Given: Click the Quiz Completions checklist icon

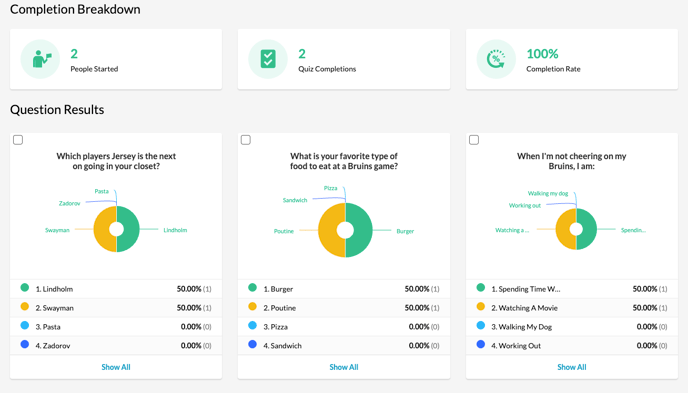Looking at the screenshot, I should (268, 59).
